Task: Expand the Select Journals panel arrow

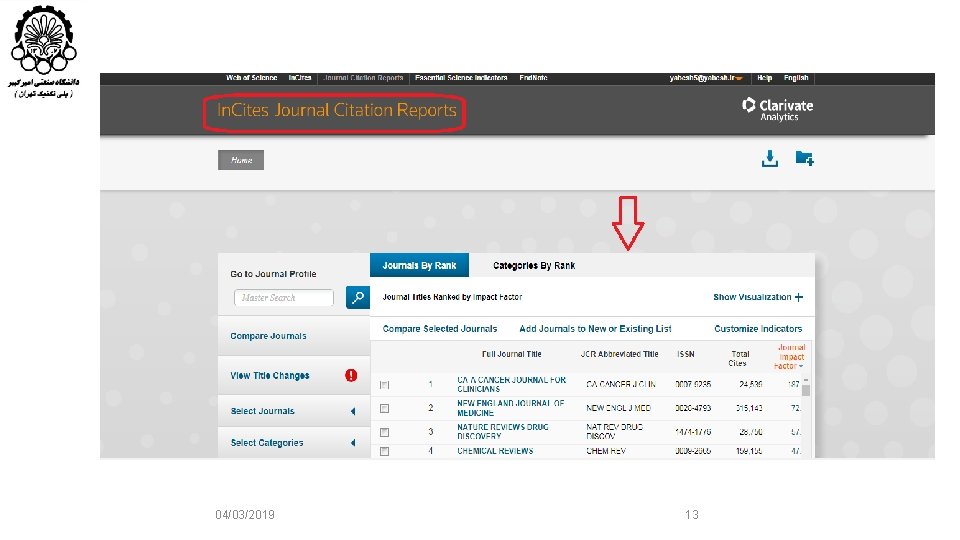Action: click(x=353, y=411)
